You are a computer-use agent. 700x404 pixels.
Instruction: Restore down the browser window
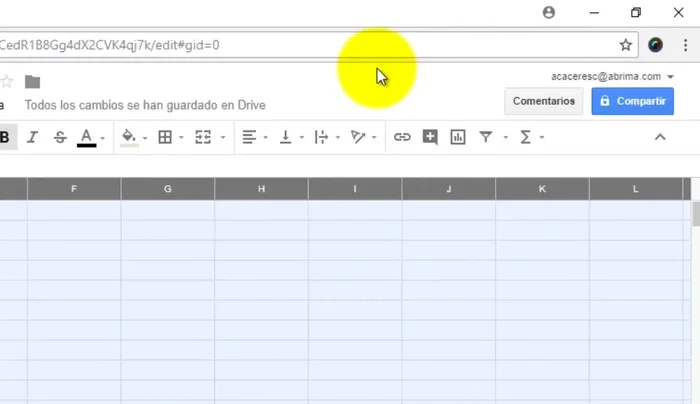(x=636, y=12)
